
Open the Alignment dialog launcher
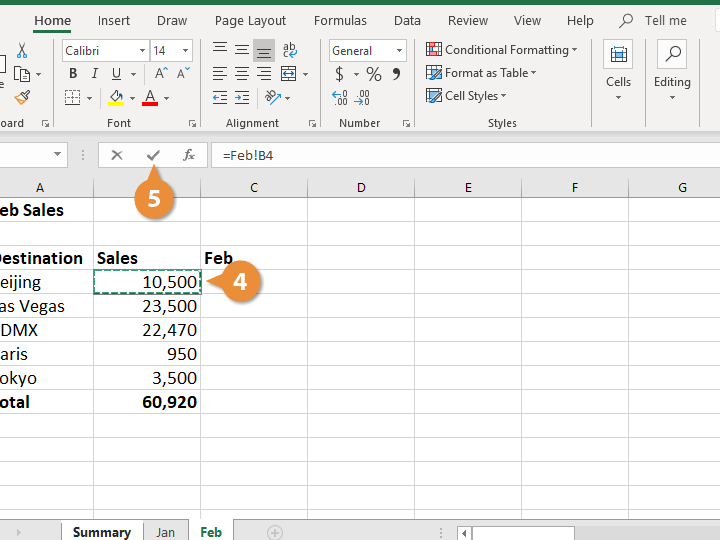[x=312, y=123]
